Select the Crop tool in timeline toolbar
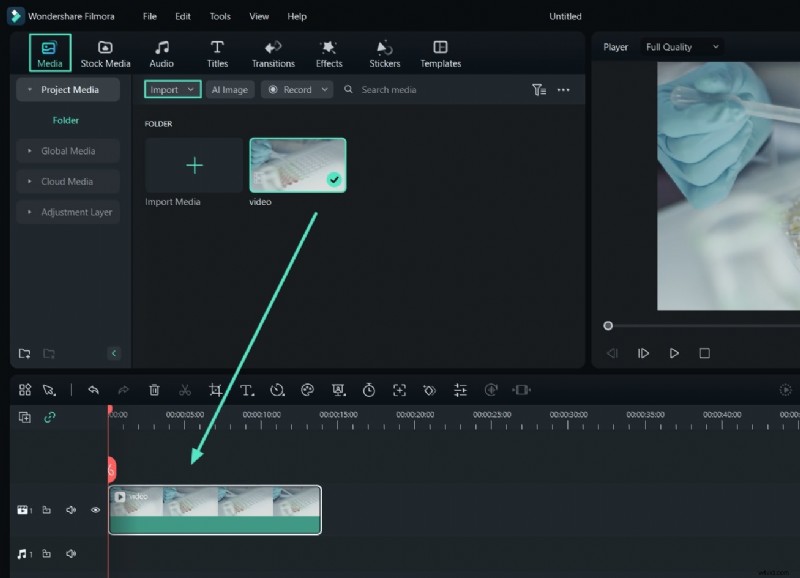The image size is (800, 578). [x=215, y=390]
